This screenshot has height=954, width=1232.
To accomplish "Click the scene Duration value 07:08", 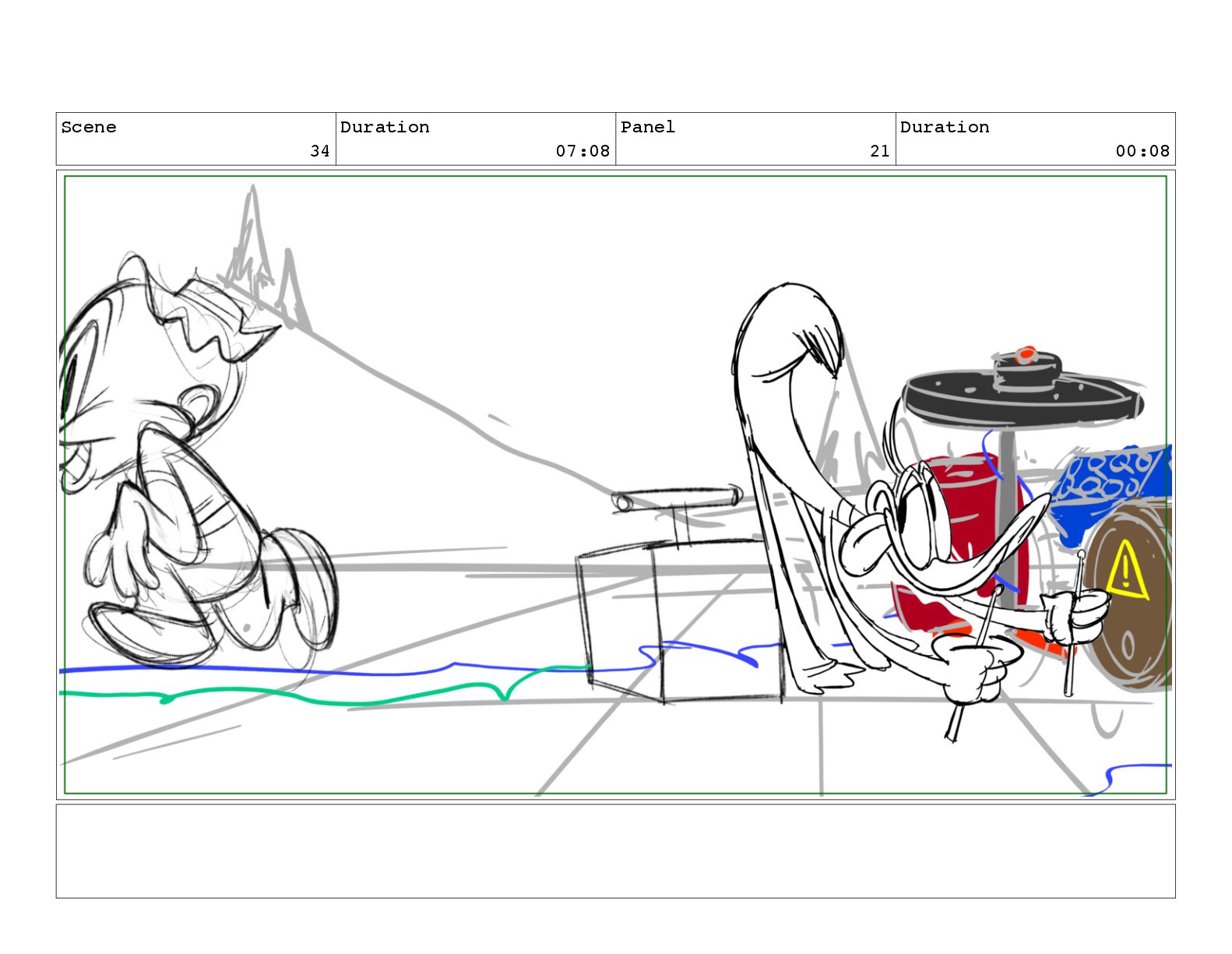I will pos(583,151).
